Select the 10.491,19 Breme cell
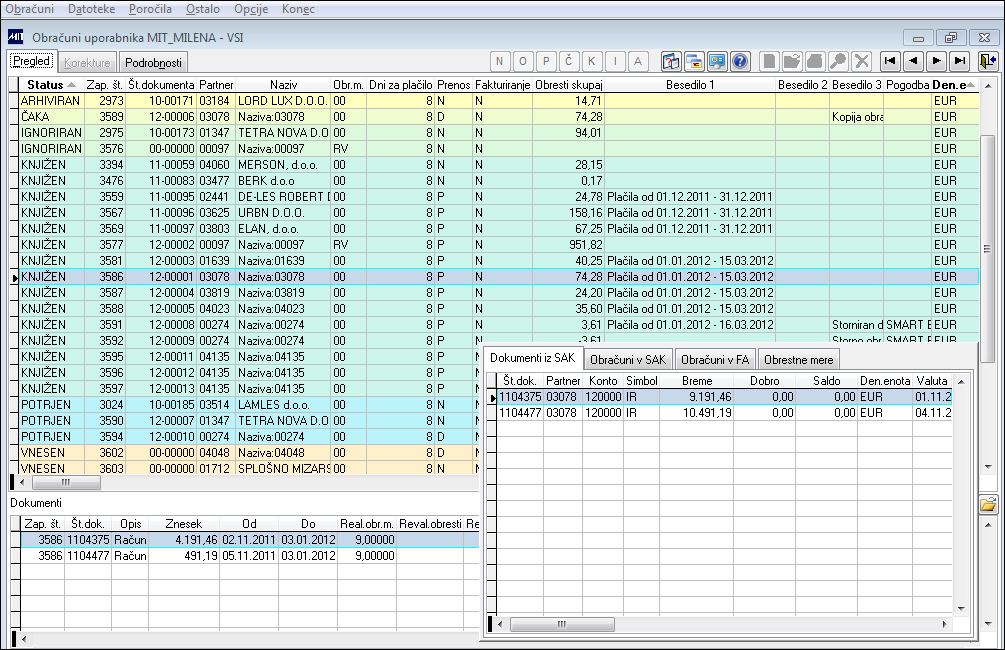The width and height of the screenshot is (1005, 650). 697,413
